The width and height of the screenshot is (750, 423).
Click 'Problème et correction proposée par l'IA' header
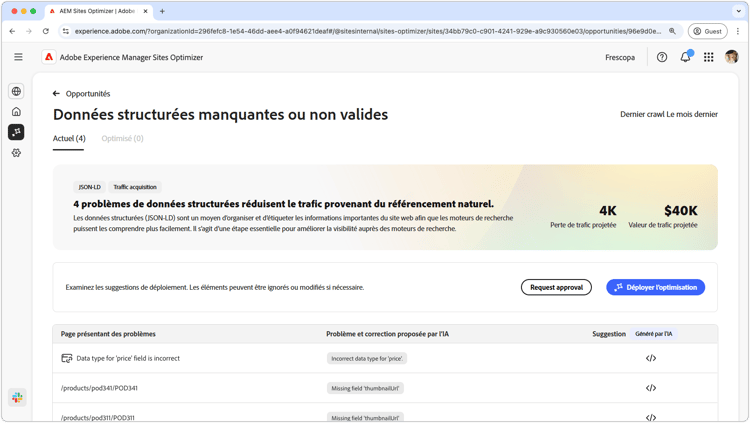[x=387, y=334]
